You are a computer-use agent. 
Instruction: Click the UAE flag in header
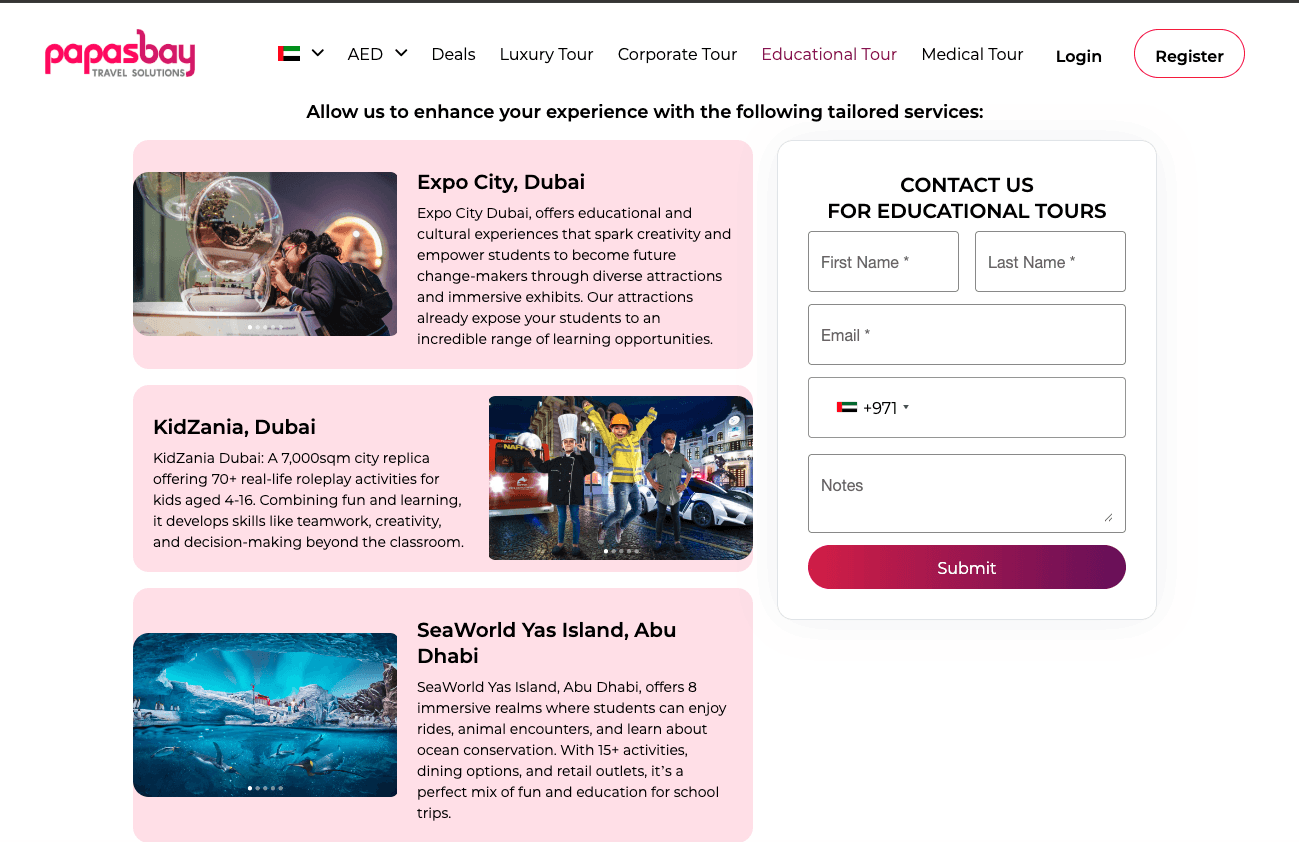coord(289,54)
